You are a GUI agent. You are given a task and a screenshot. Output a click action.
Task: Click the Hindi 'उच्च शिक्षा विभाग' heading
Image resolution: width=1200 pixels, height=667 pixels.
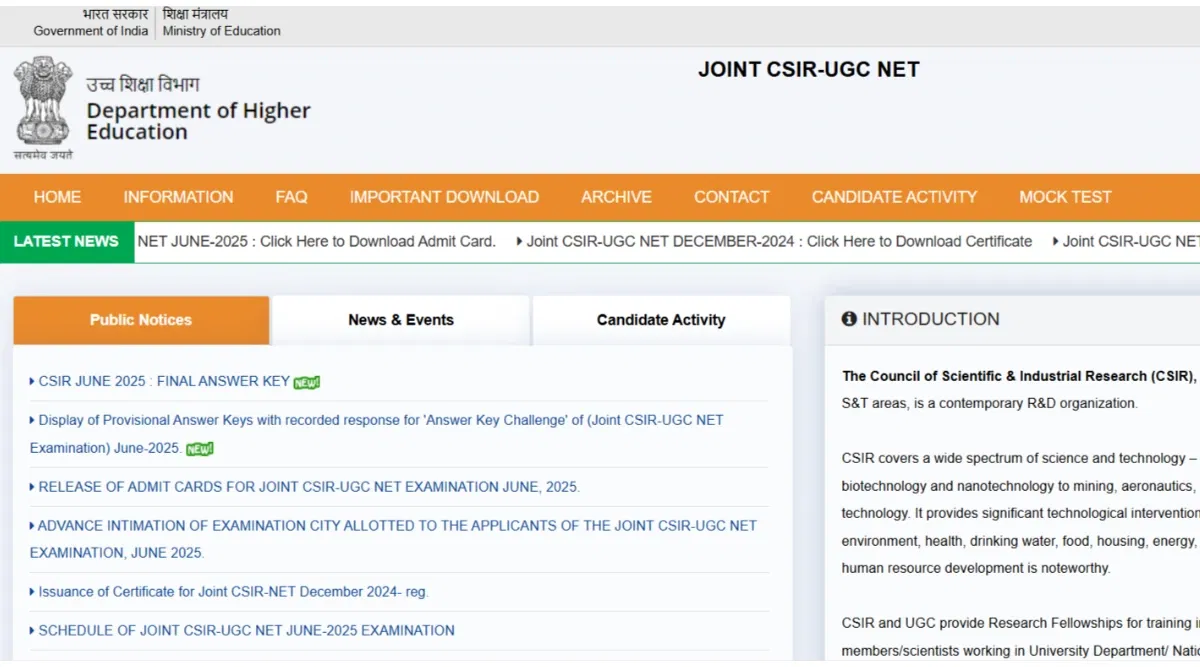[x=142, y=85]
